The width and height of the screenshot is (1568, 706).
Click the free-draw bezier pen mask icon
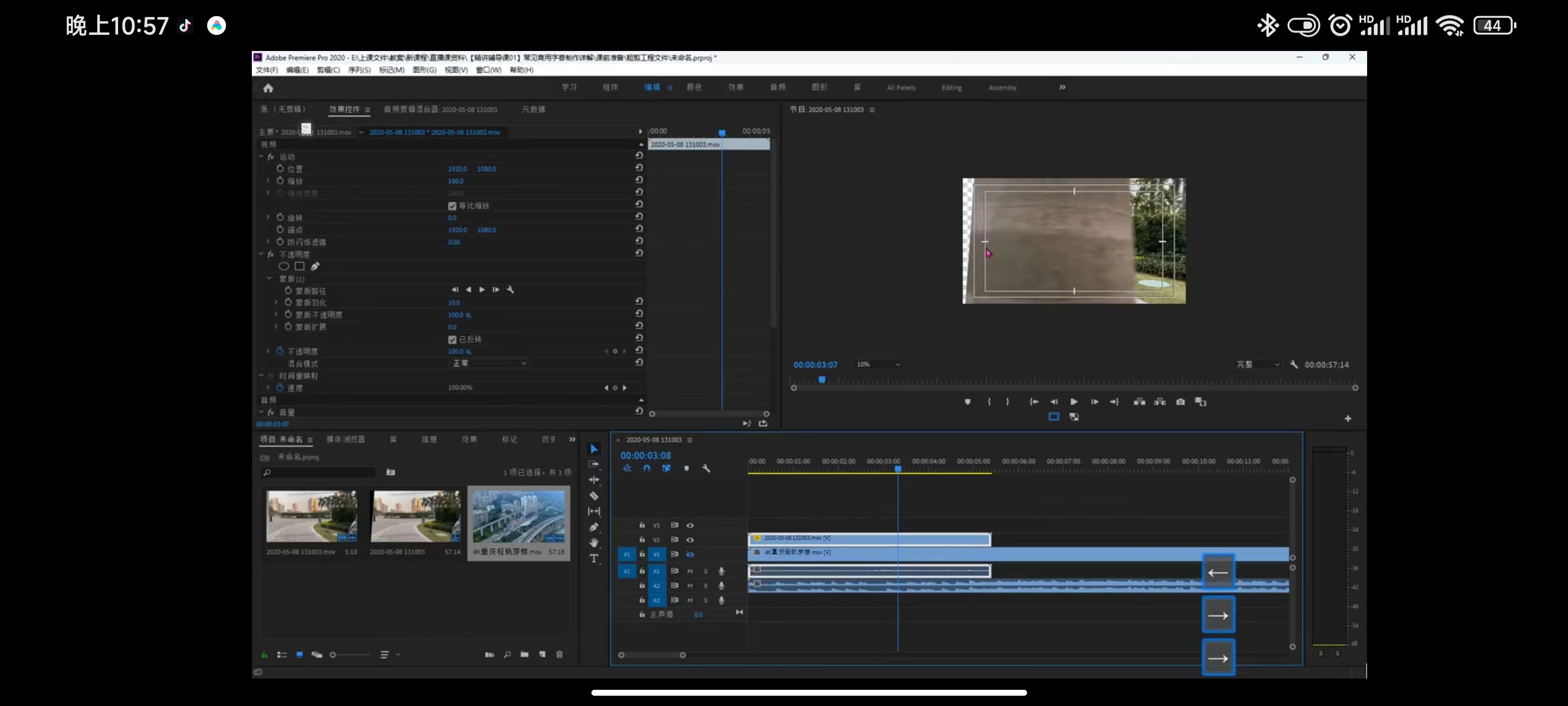coord(315,266)
